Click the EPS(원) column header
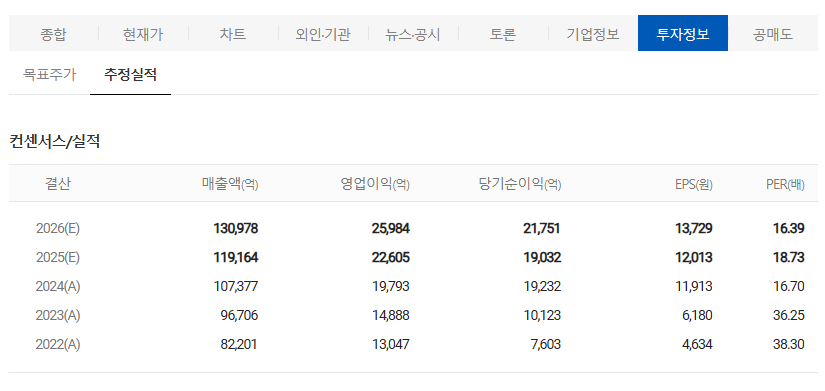This screenshot has width=825, height=391. point(694,184)
